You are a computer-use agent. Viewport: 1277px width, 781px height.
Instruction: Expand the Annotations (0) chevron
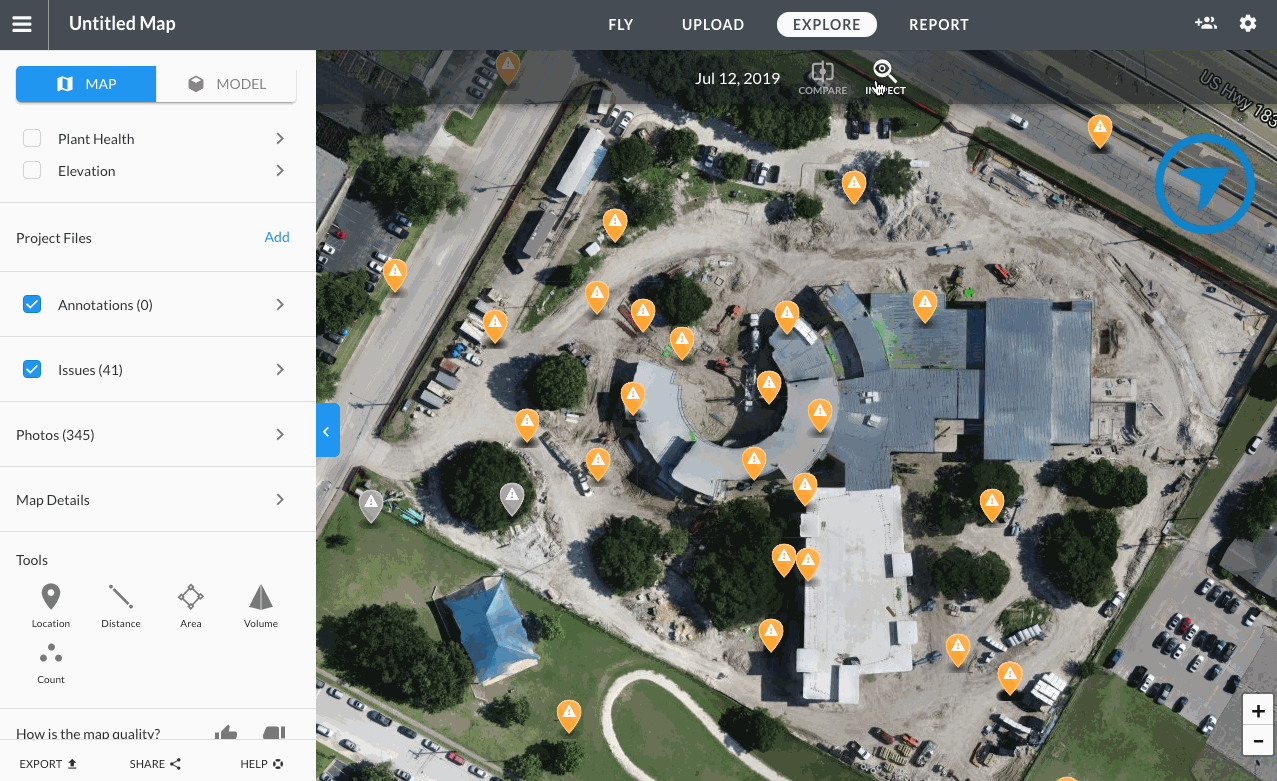click(280, 305)
